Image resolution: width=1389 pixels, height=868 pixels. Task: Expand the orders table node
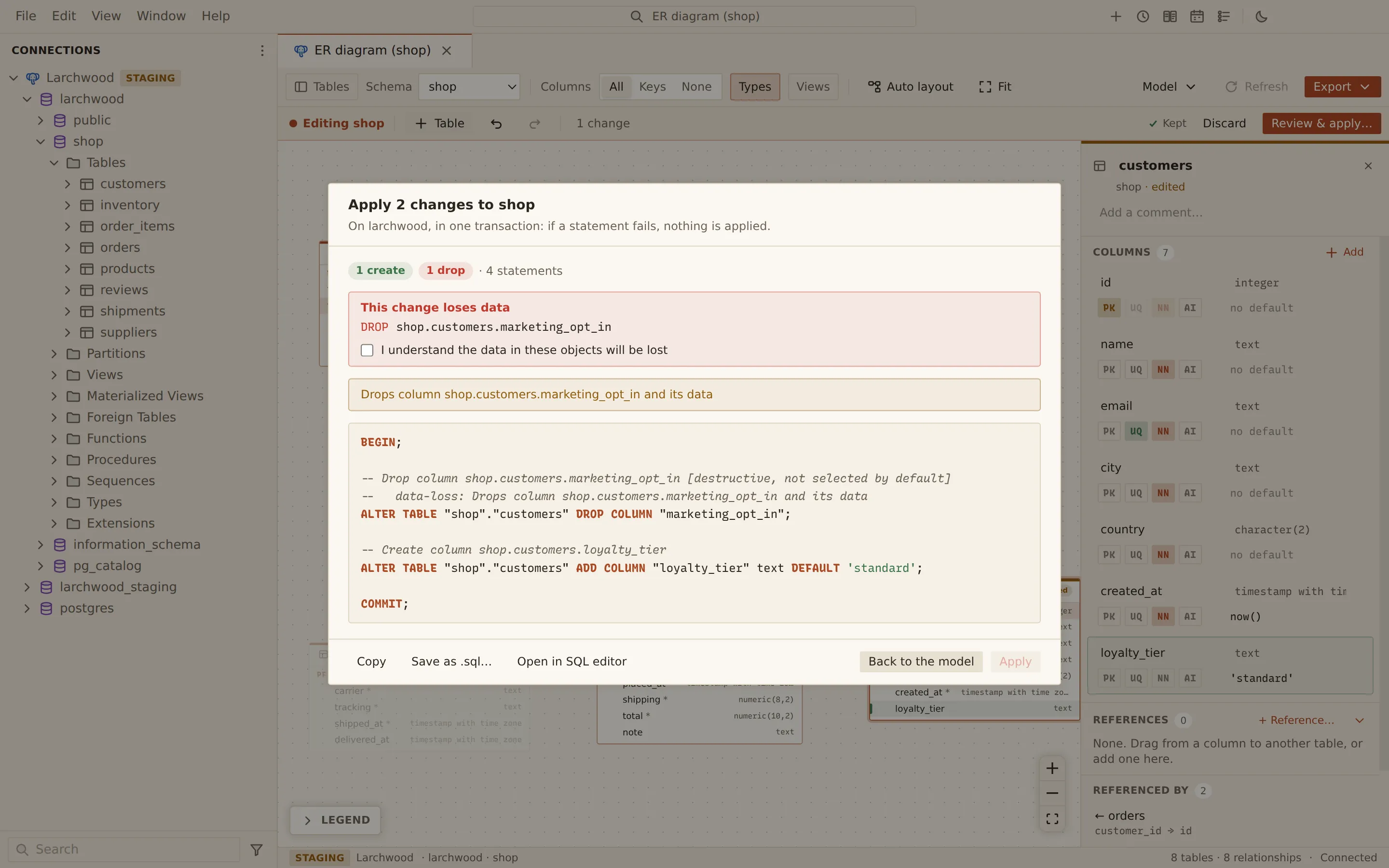coord(68,248)
